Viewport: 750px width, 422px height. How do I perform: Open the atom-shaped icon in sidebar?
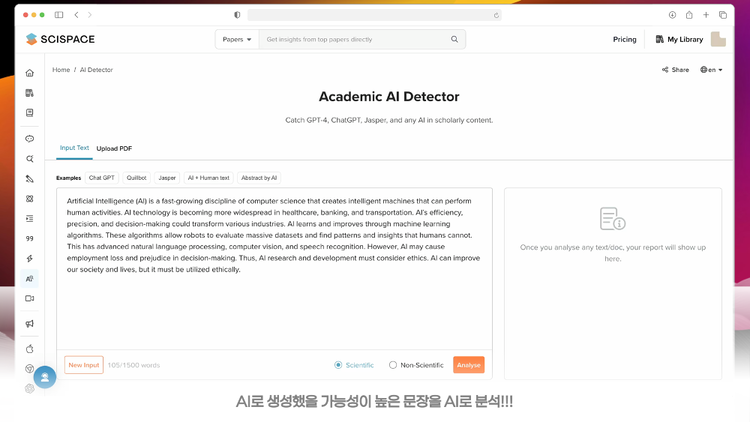[x=30, y=199]
